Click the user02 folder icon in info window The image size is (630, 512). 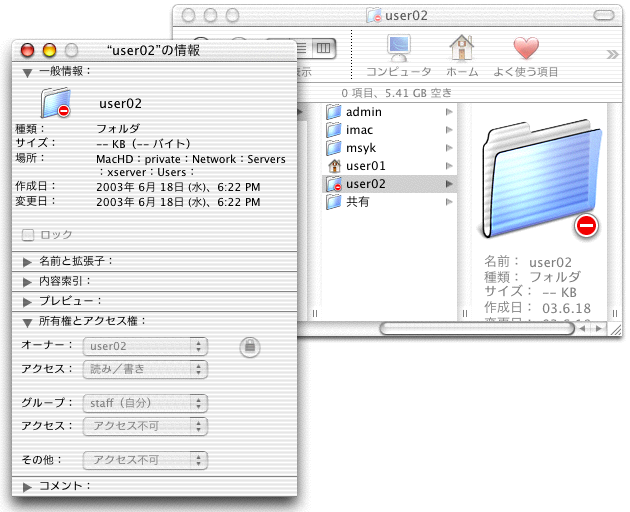tap(56, 103)
